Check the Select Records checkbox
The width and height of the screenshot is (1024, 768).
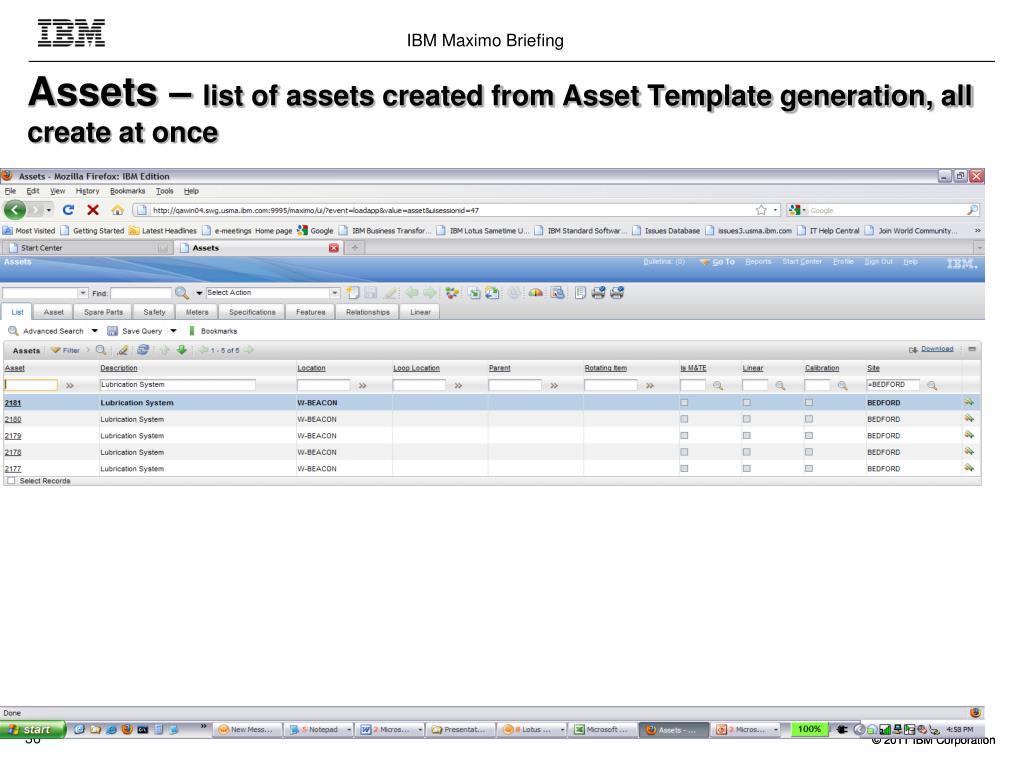pos(11,481)
